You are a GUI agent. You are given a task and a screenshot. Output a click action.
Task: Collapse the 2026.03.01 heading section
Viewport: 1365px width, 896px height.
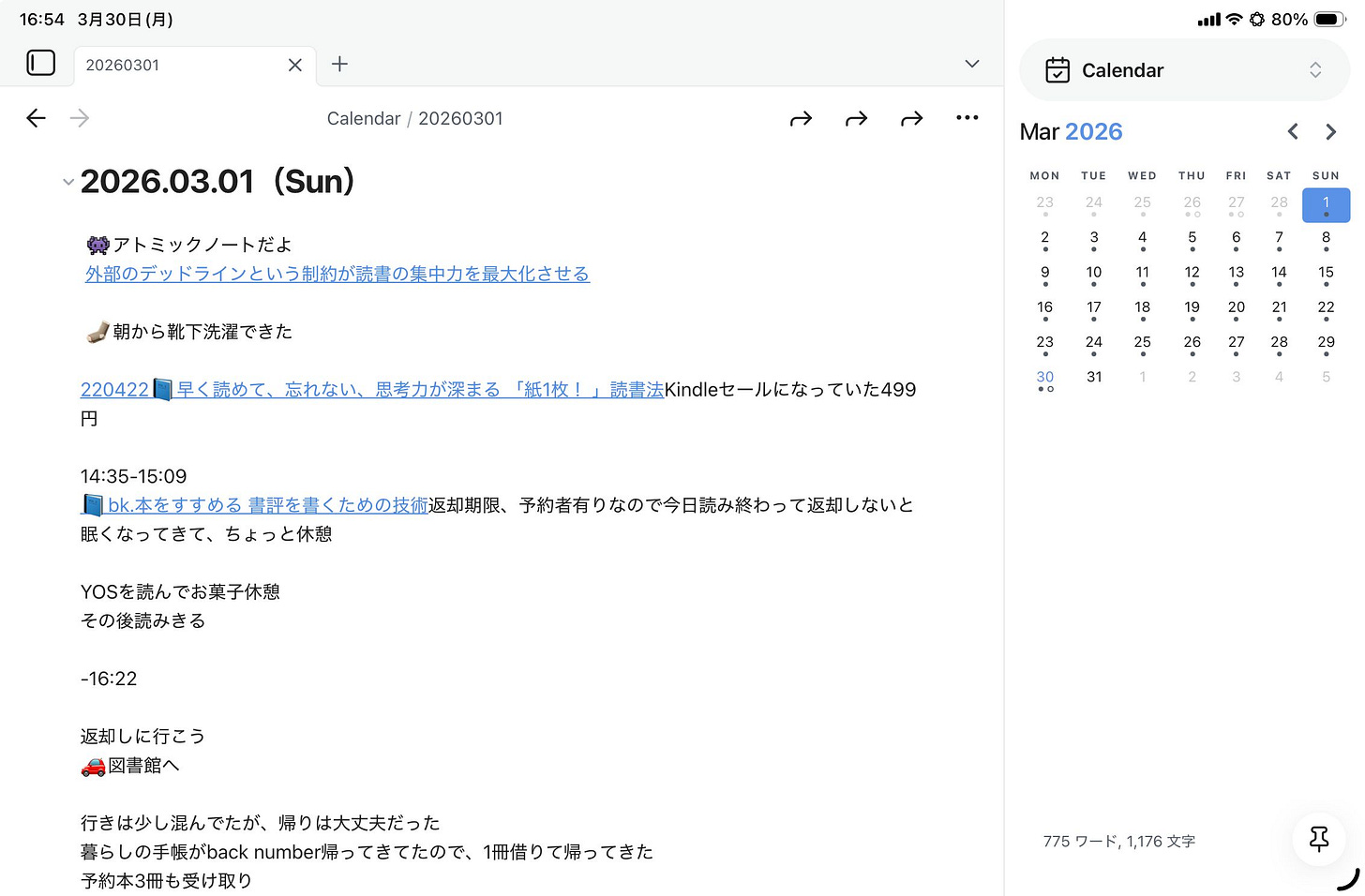click(x=67, y=182)
